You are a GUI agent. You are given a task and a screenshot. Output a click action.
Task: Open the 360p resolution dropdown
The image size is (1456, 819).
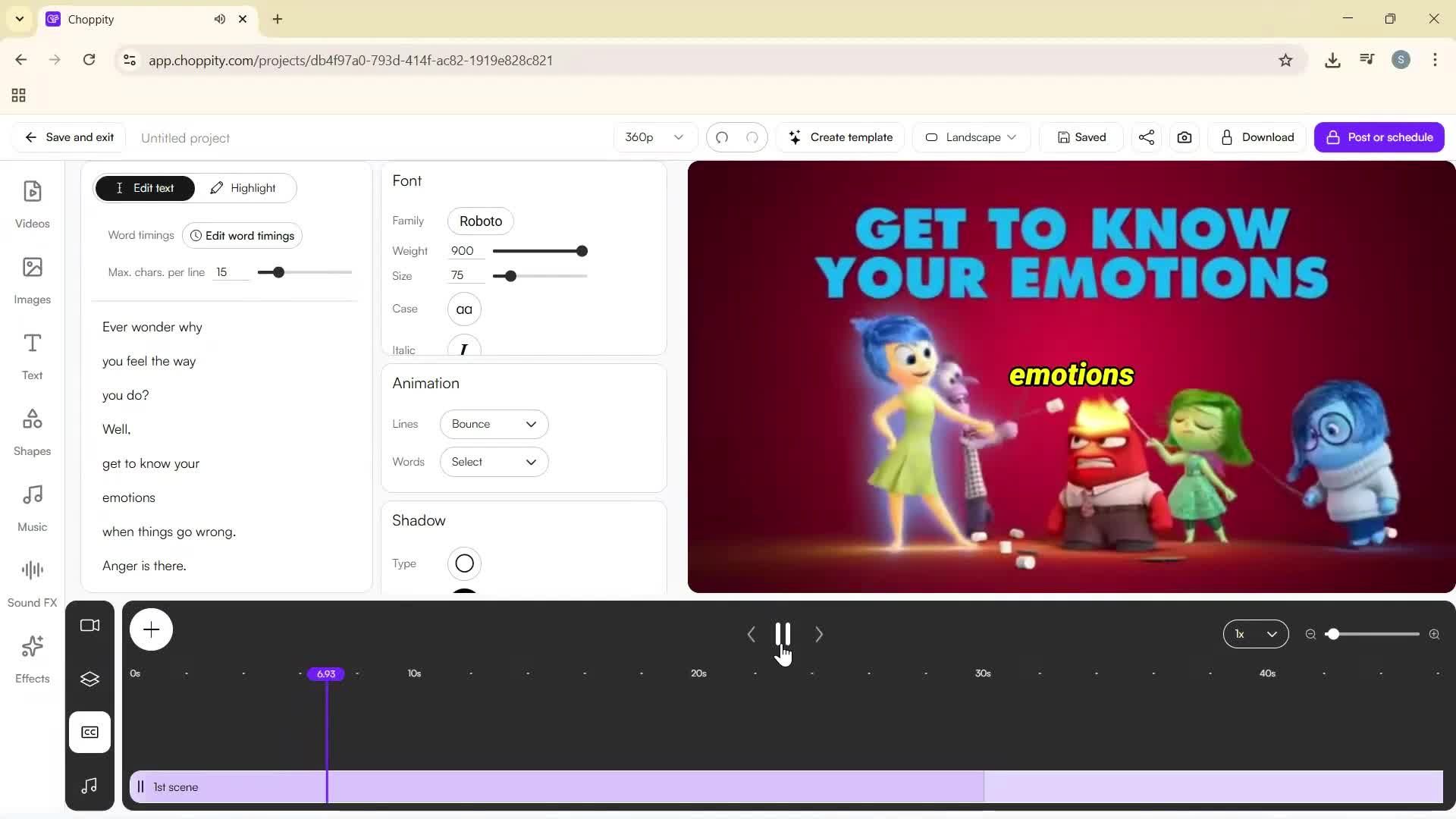coord(654,137)
